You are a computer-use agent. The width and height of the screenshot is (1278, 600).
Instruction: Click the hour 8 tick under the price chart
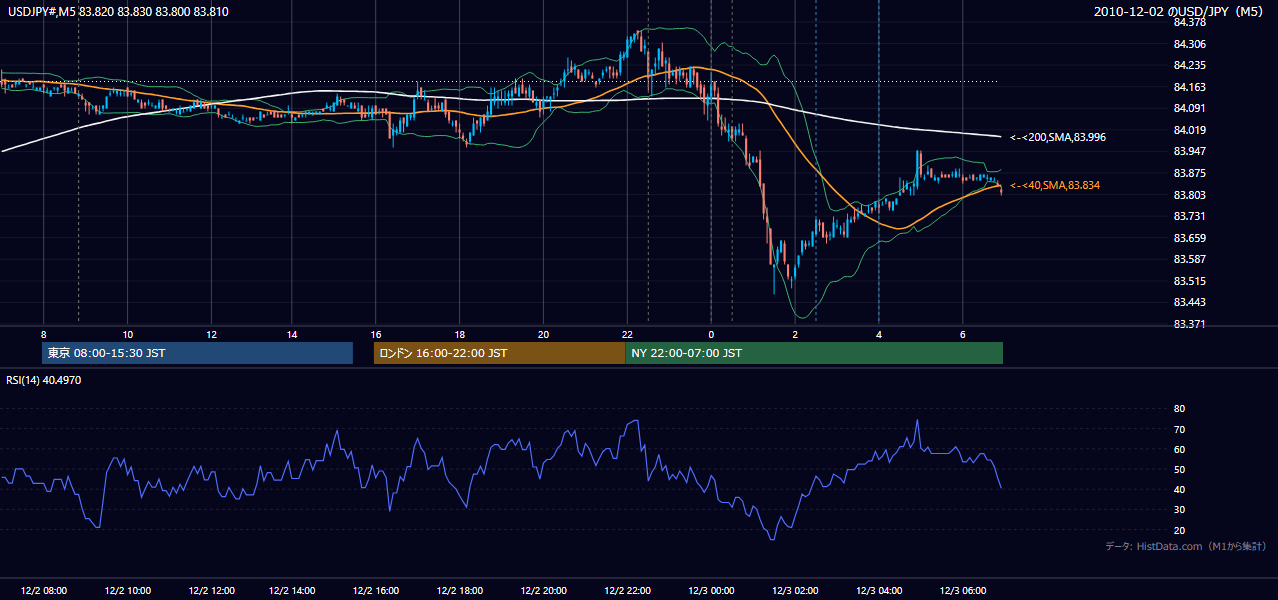(x=43, y=334)
